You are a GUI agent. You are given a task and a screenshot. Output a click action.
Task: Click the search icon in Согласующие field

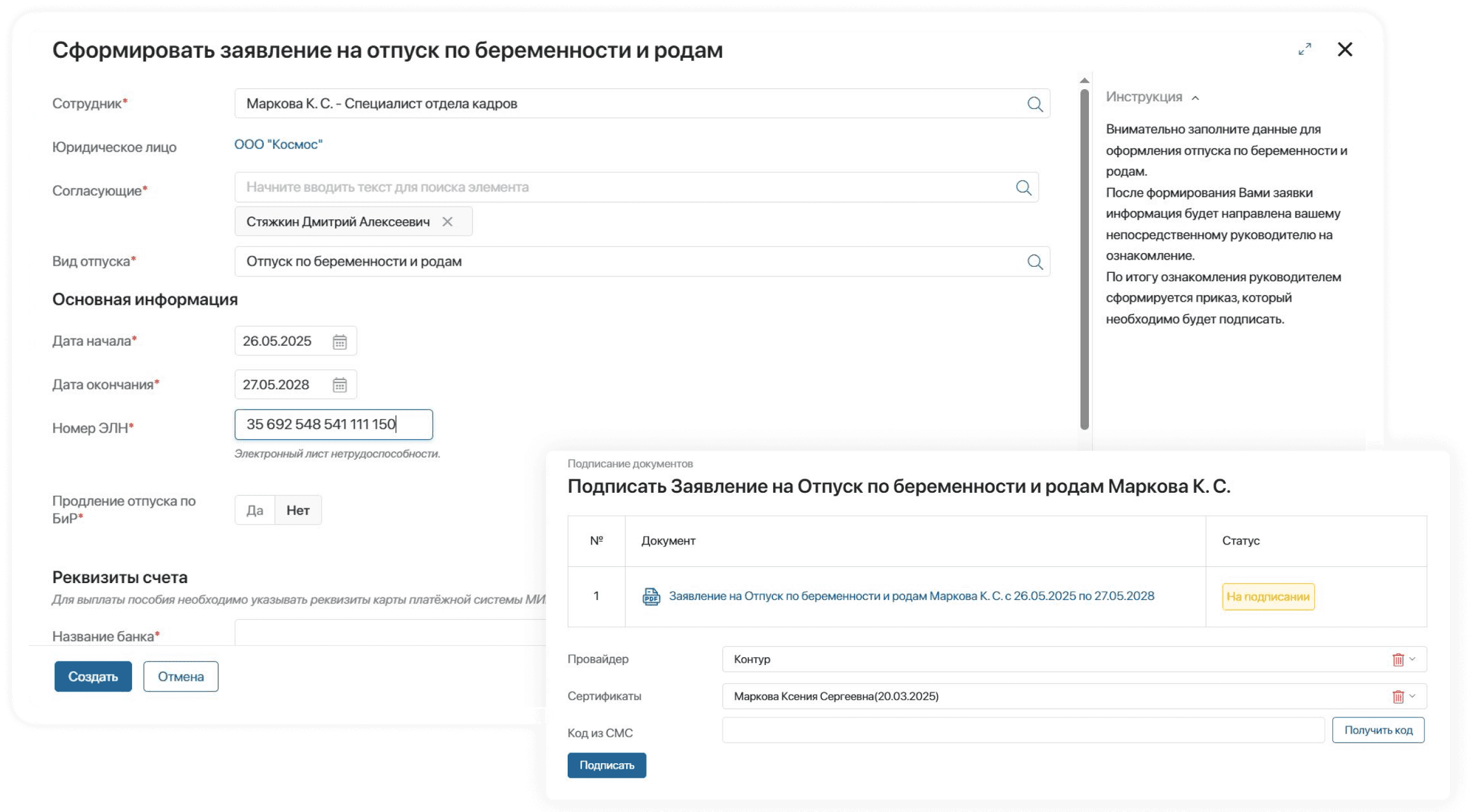[1023, 187]
